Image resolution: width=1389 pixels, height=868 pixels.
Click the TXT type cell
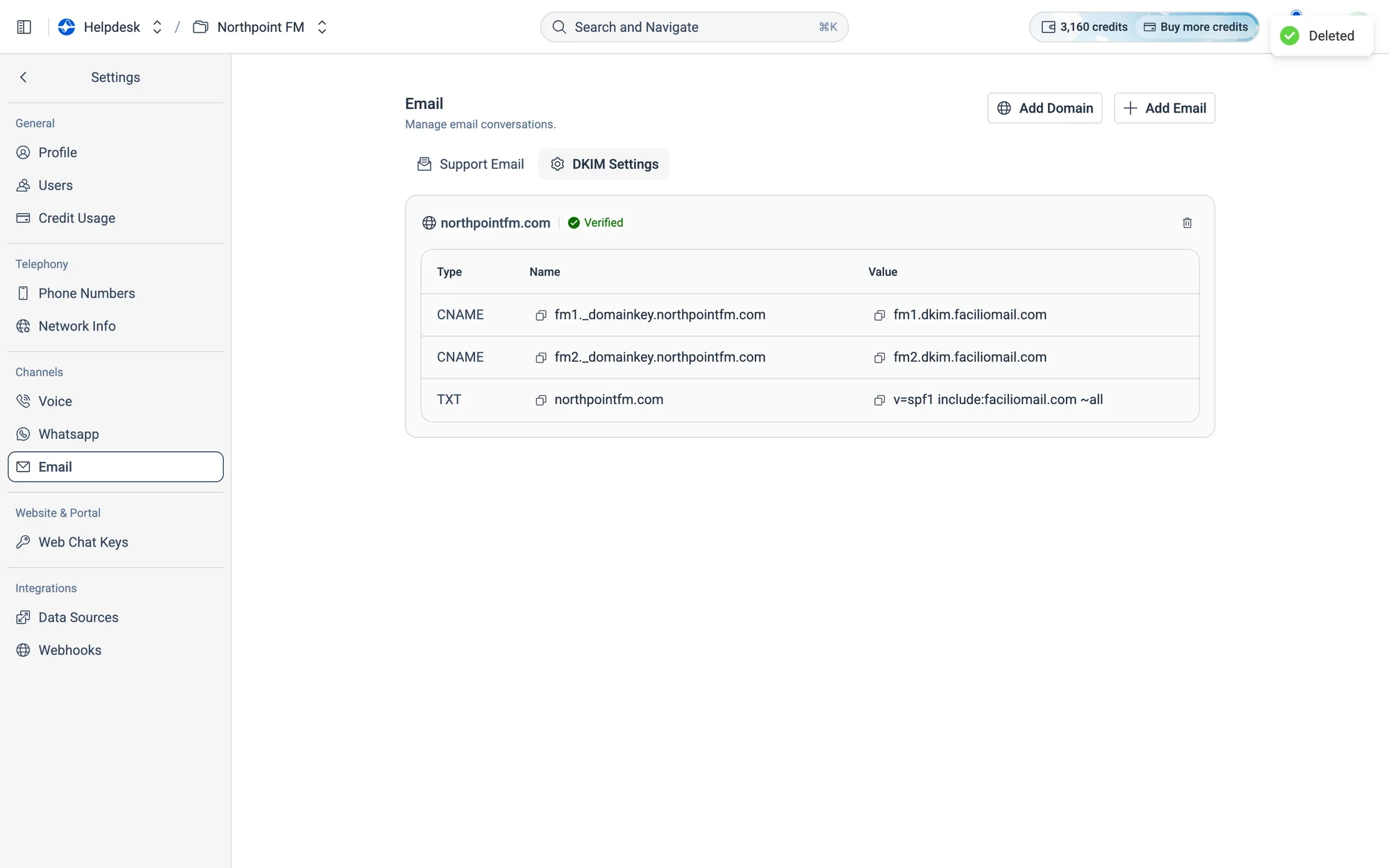449,400
